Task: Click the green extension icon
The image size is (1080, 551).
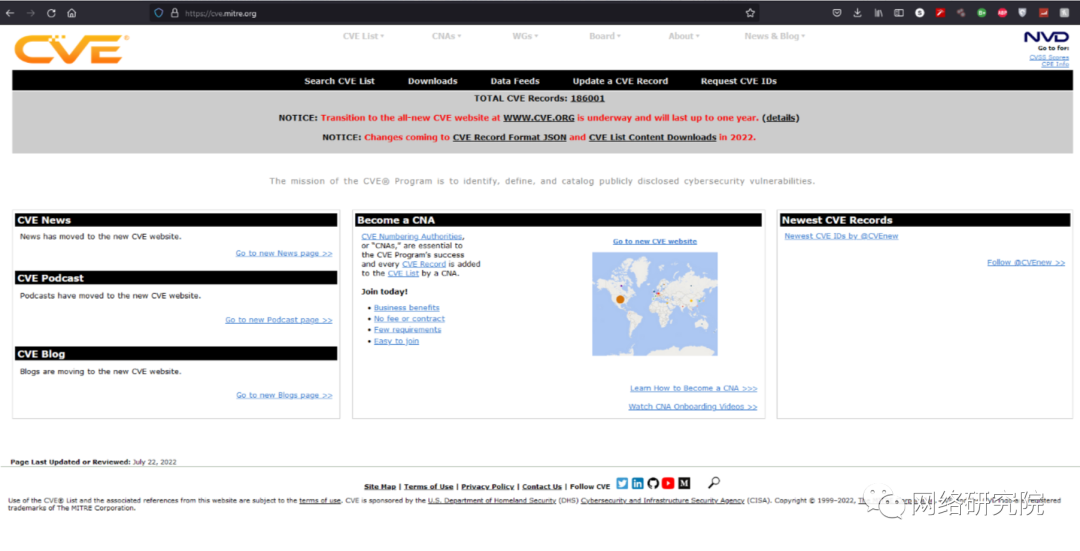Action: click(x=982, y=13)
